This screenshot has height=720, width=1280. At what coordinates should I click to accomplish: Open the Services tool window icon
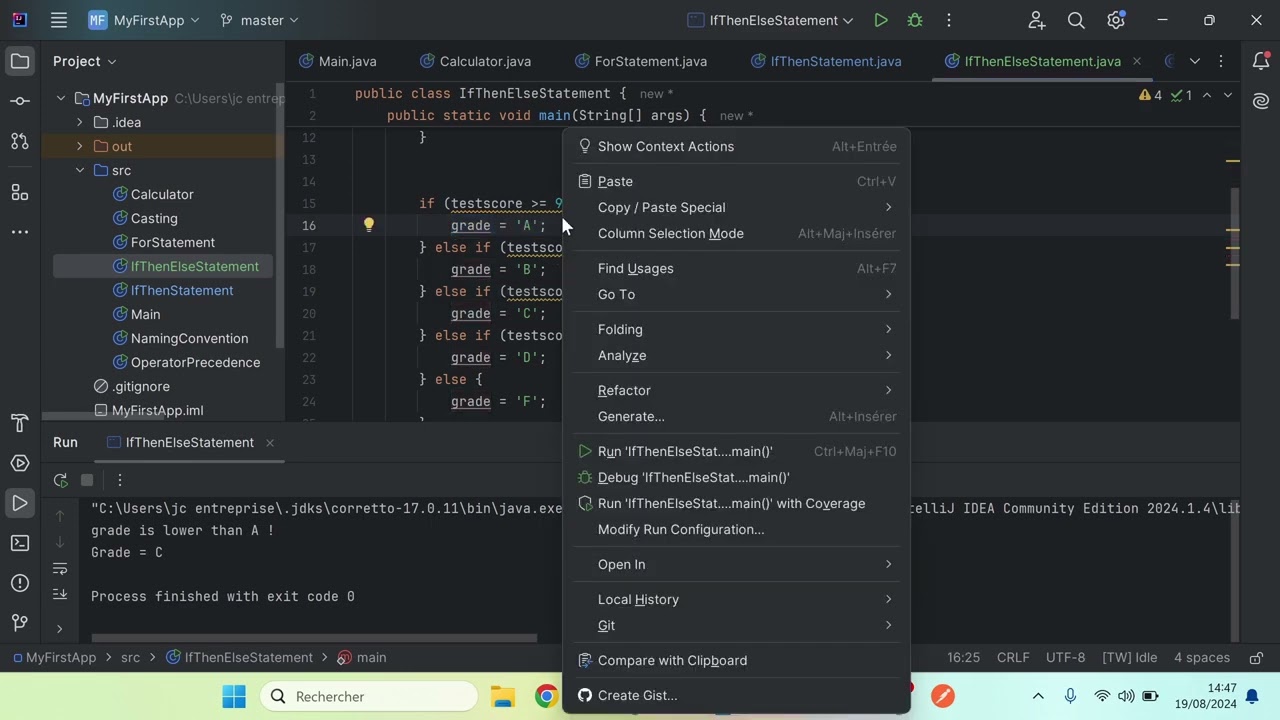(19, 463)
